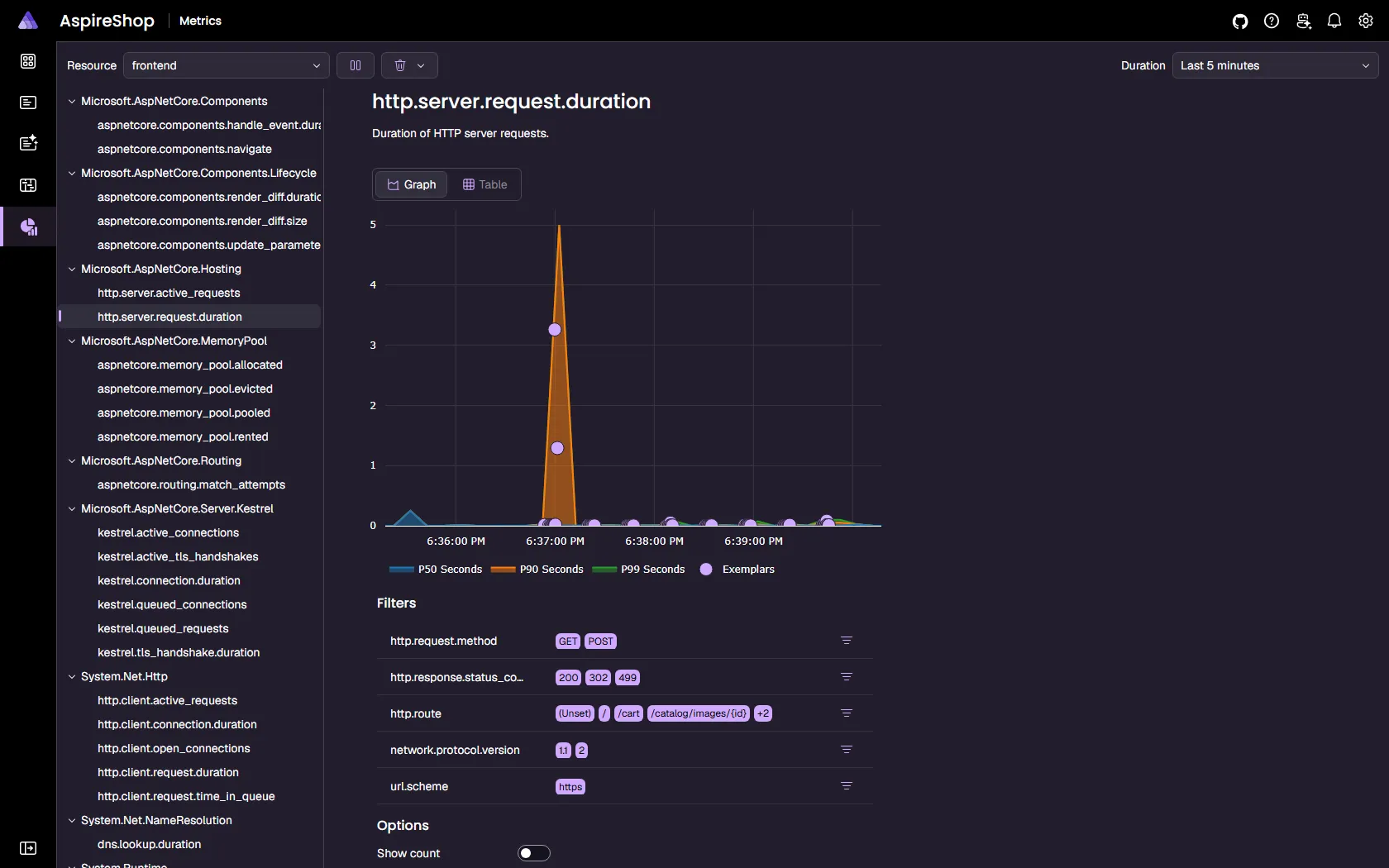Viewport: 1389px width, 868px height.
Task: Click the /catalog/images/{id} route tag
Action: 699,713
